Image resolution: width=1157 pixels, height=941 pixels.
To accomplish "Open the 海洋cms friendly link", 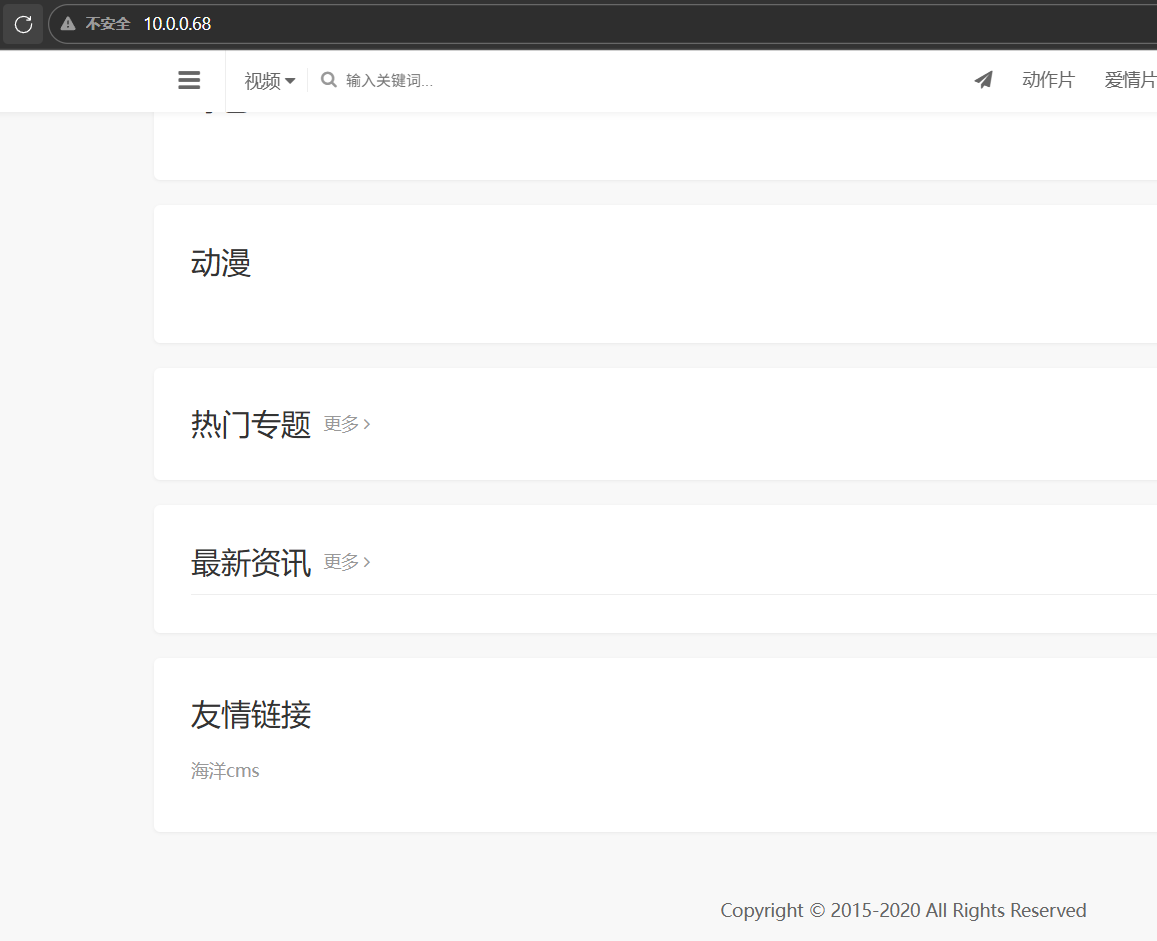I will click(225, 771).
